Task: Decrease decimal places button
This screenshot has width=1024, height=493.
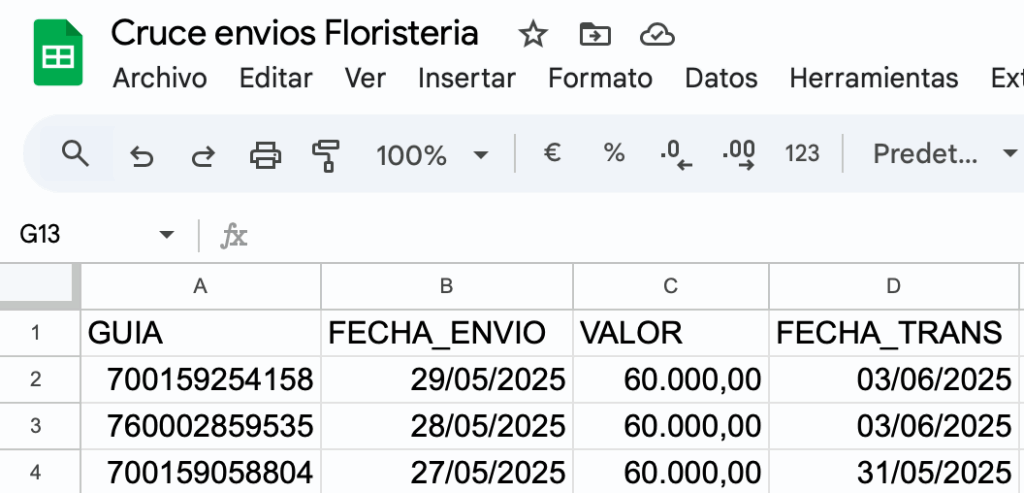Action: (676, 155)
